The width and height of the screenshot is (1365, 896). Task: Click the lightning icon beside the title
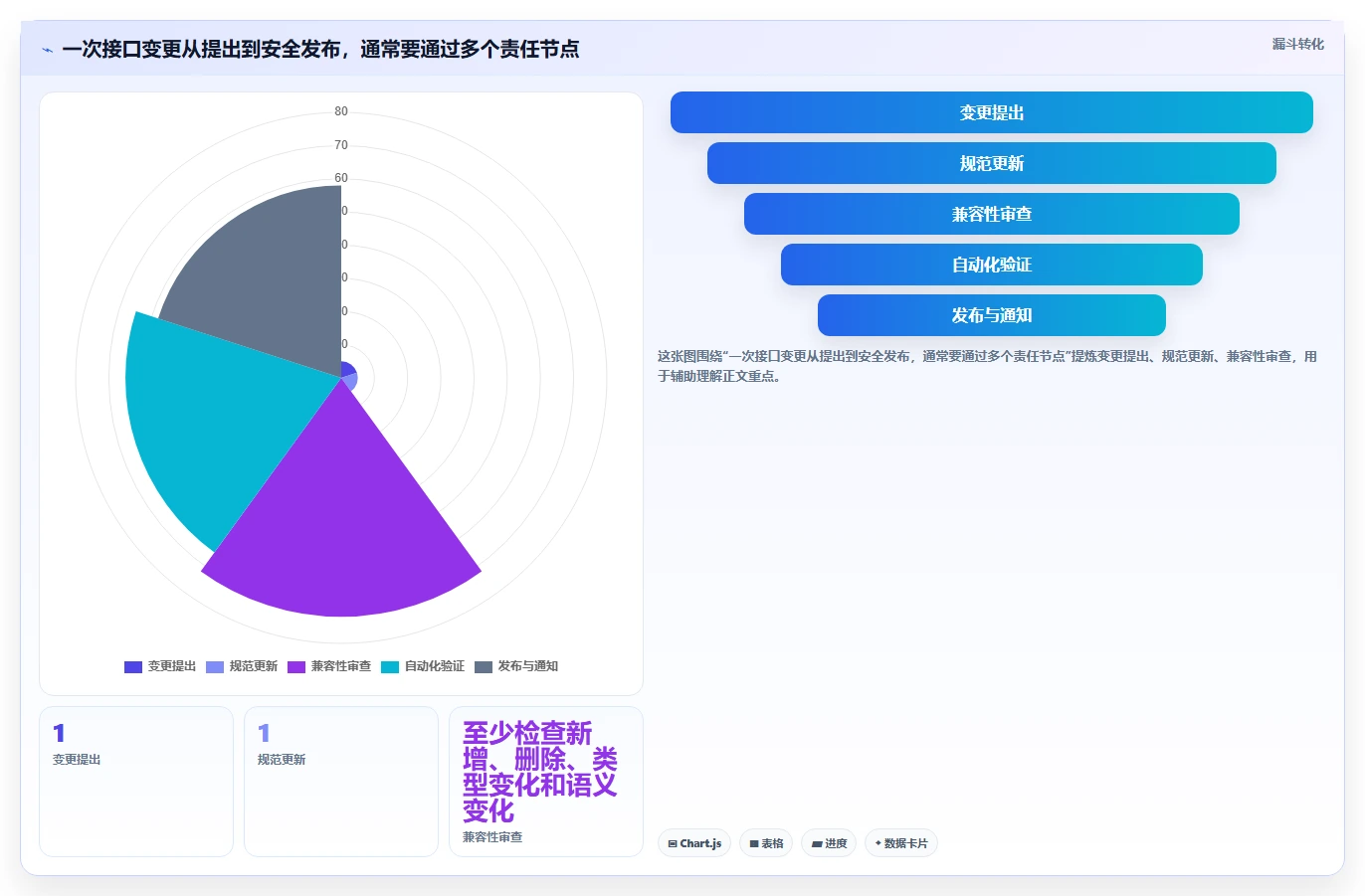47,50
